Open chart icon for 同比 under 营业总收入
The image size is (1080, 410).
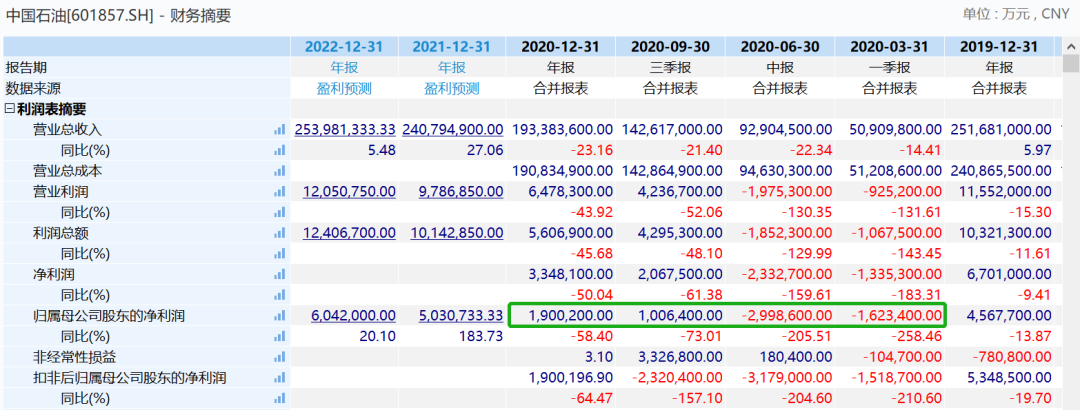point(279,150)
